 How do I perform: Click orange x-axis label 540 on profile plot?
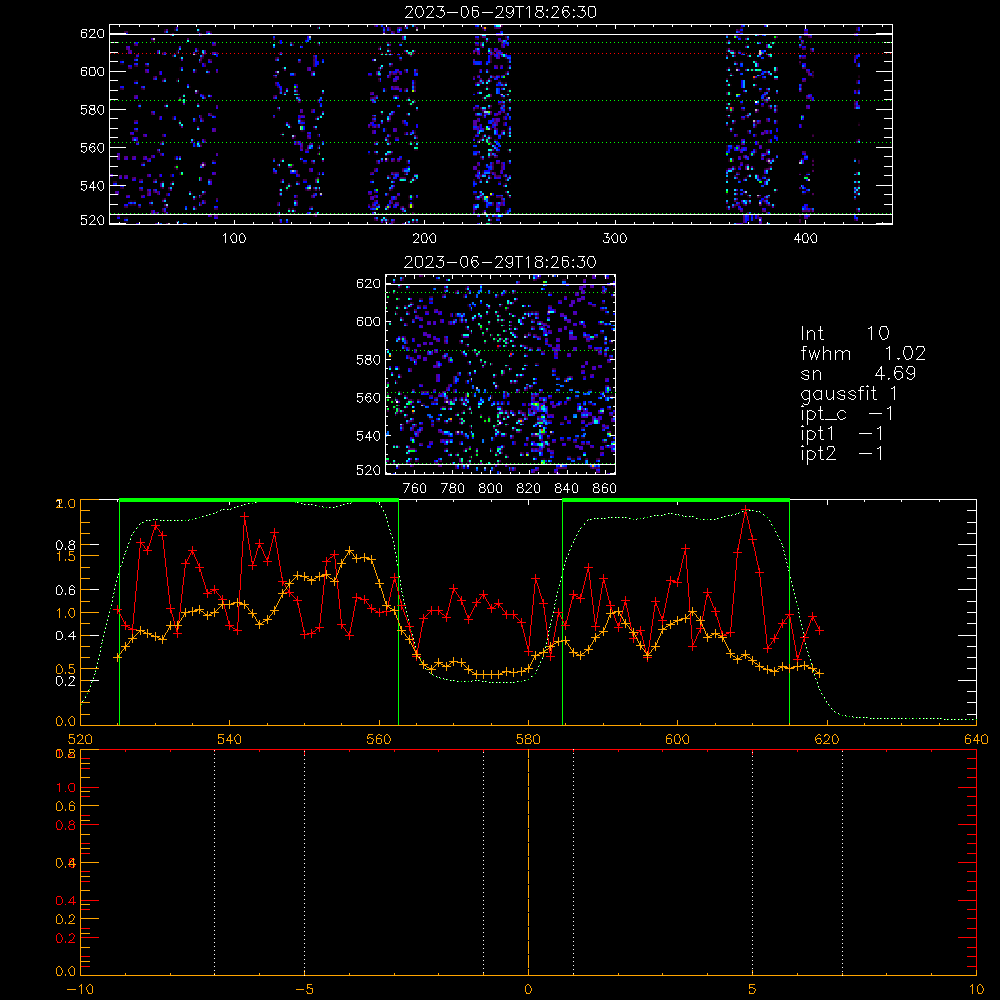point(230,740)
